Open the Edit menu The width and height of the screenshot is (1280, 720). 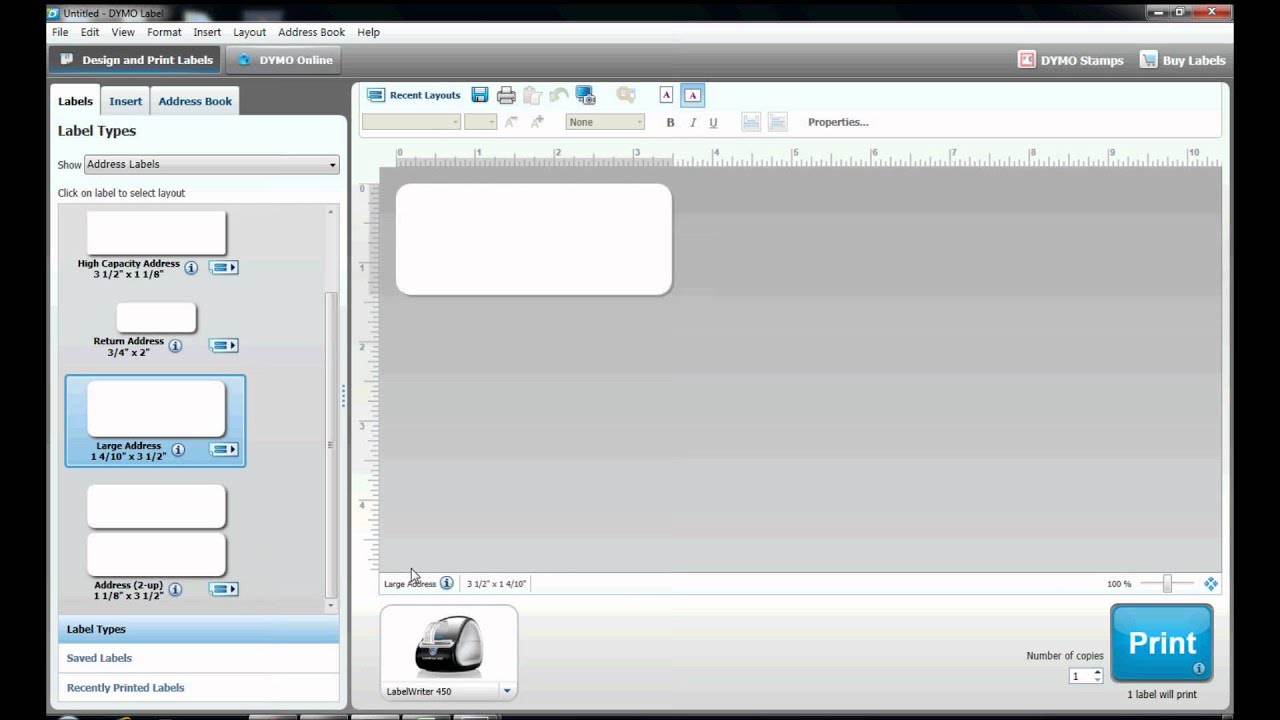(90, 32)
